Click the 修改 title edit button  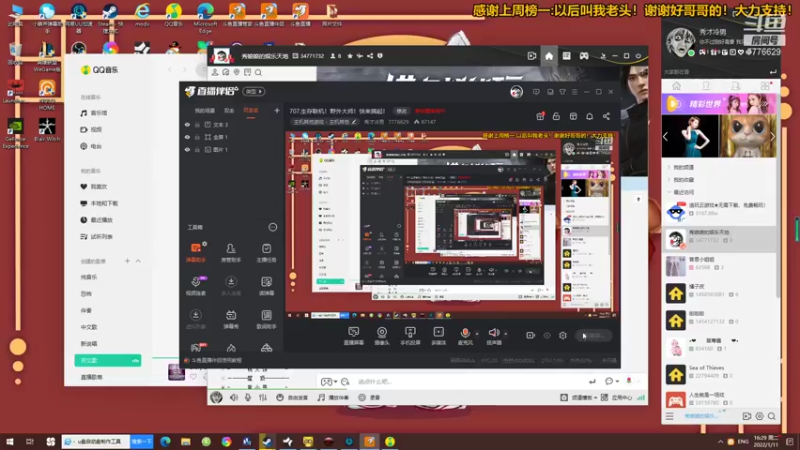(x=402, y=111)
